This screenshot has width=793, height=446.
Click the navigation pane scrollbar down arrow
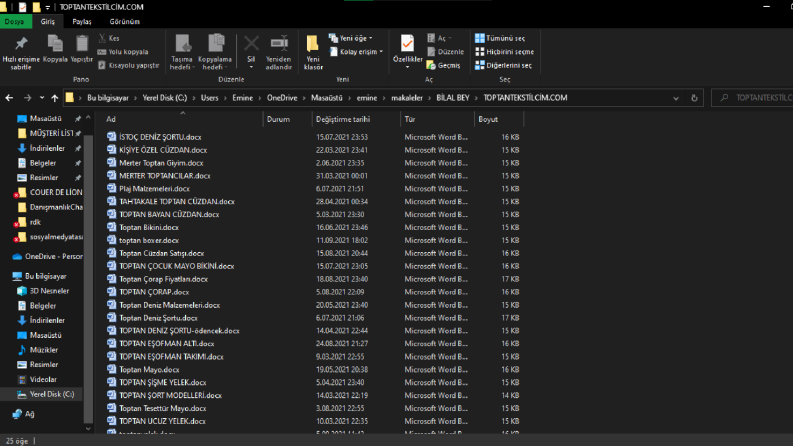pos(88,429)
